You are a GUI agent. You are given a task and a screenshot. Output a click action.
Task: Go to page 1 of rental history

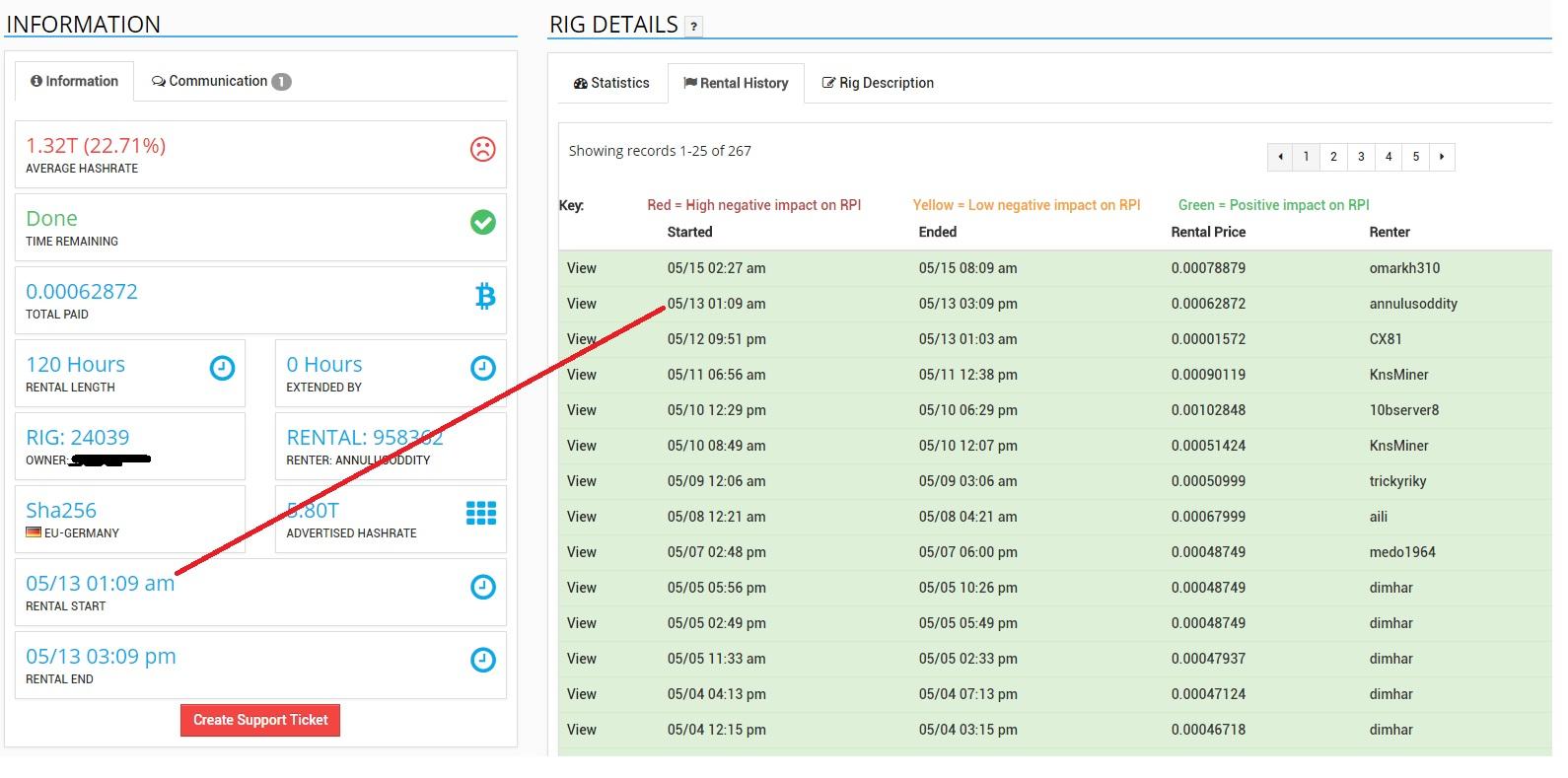coord(1307,157)
